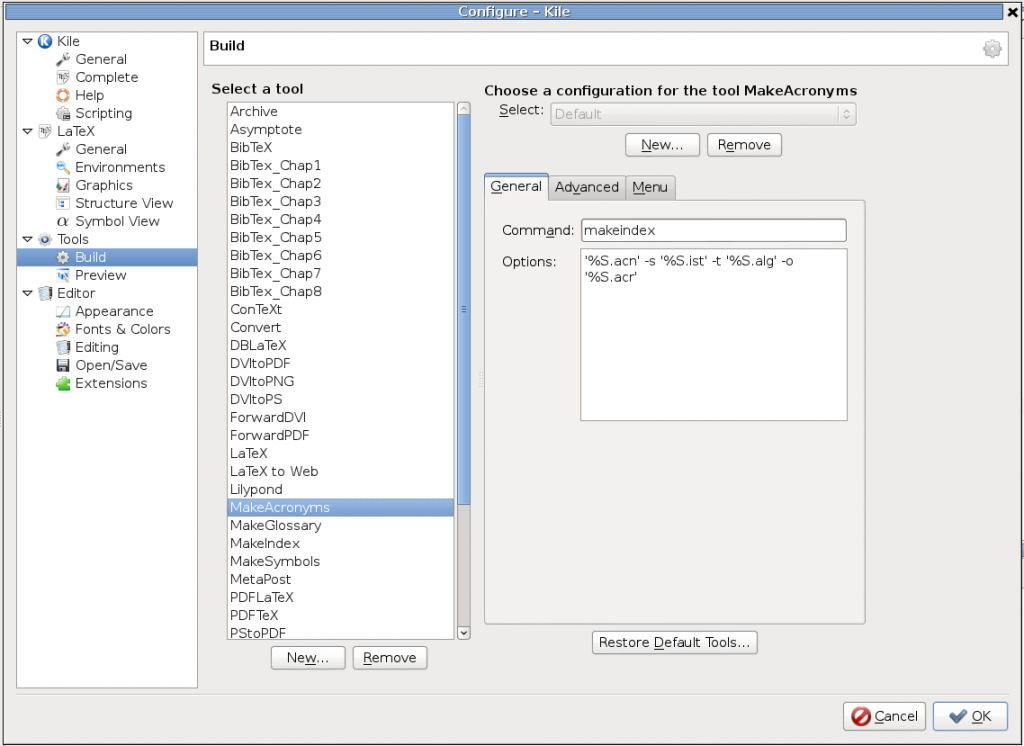This screenshot has width=1024, height=746.
Task: Click the Editor category icon
Action: [x=45, y=293]
